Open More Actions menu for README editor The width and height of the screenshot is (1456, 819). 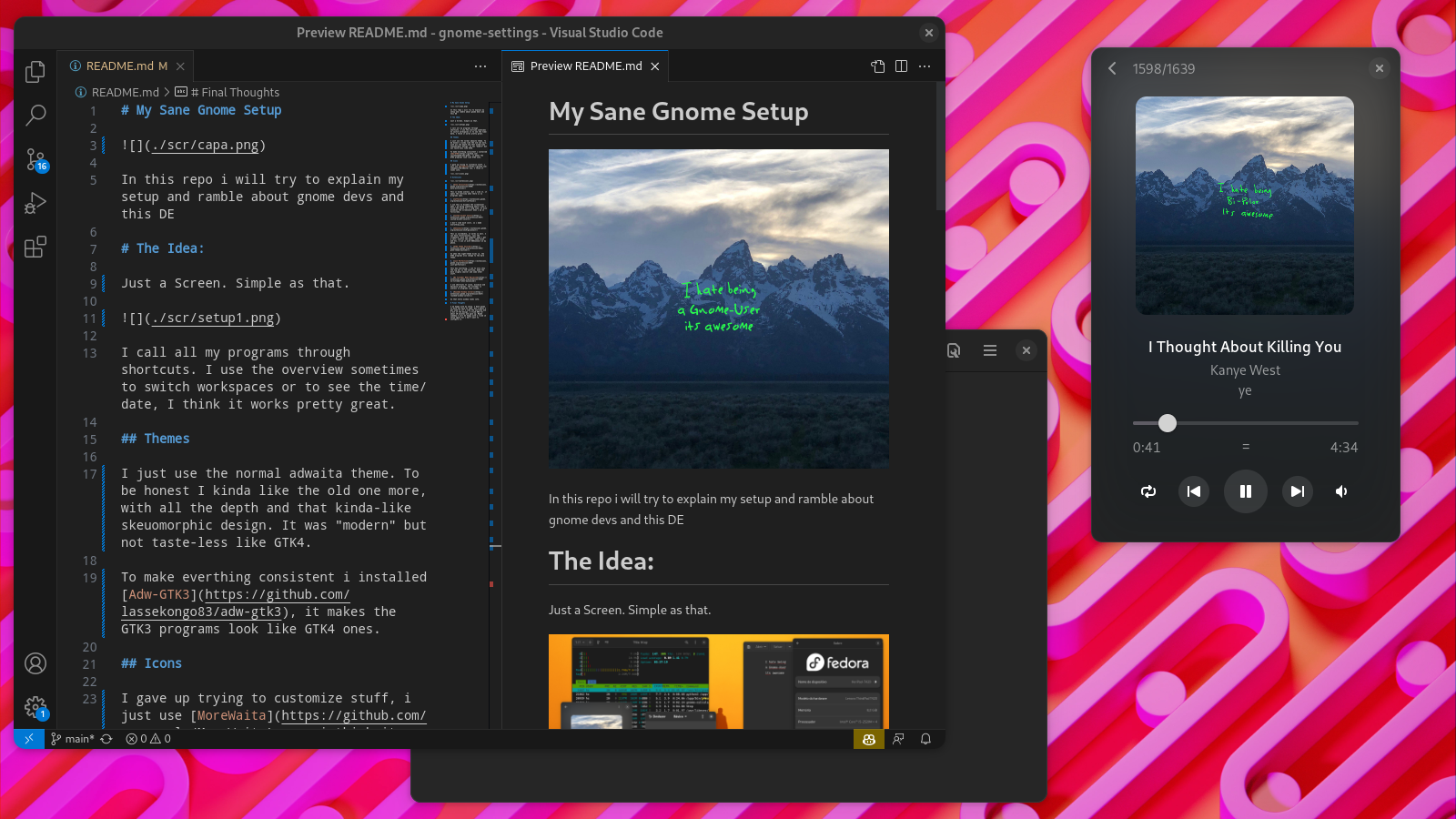tap(480, 66)
